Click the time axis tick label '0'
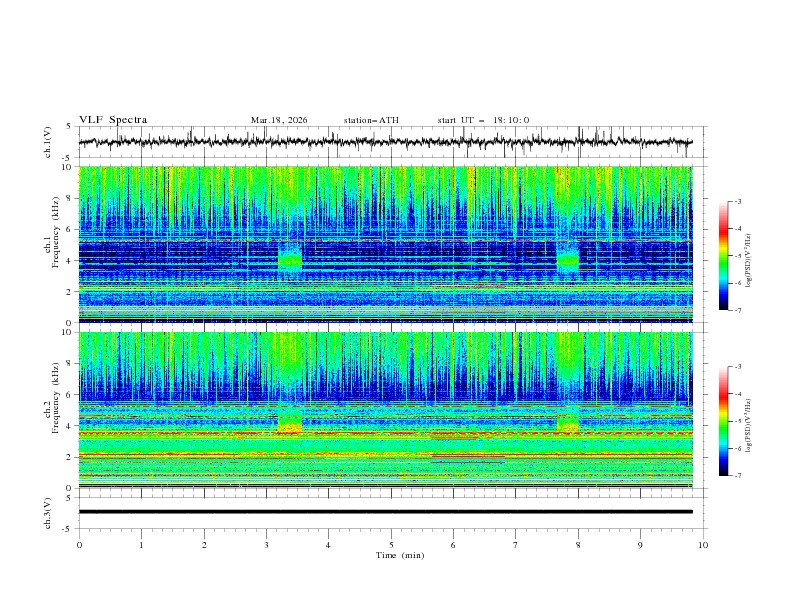Screen dimensions: 792x612 coord(79,545)
